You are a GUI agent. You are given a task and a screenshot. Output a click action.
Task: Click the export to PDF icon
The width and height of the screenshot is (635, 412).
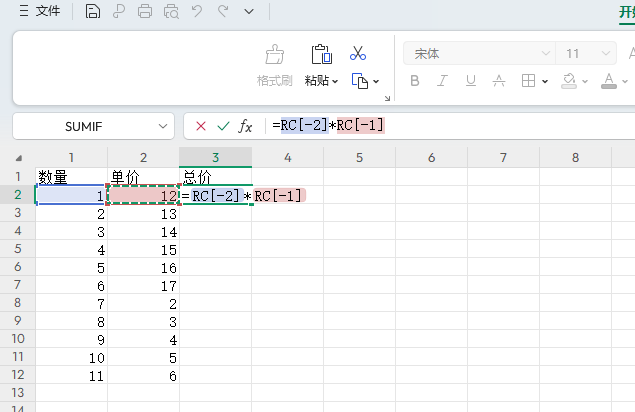tap(119, 11)
